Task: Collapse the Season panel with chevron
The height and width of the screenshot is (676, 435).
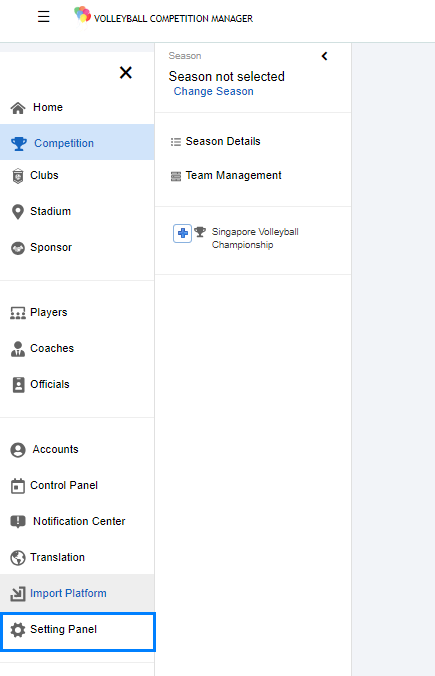Action: (x=324, y=56)
